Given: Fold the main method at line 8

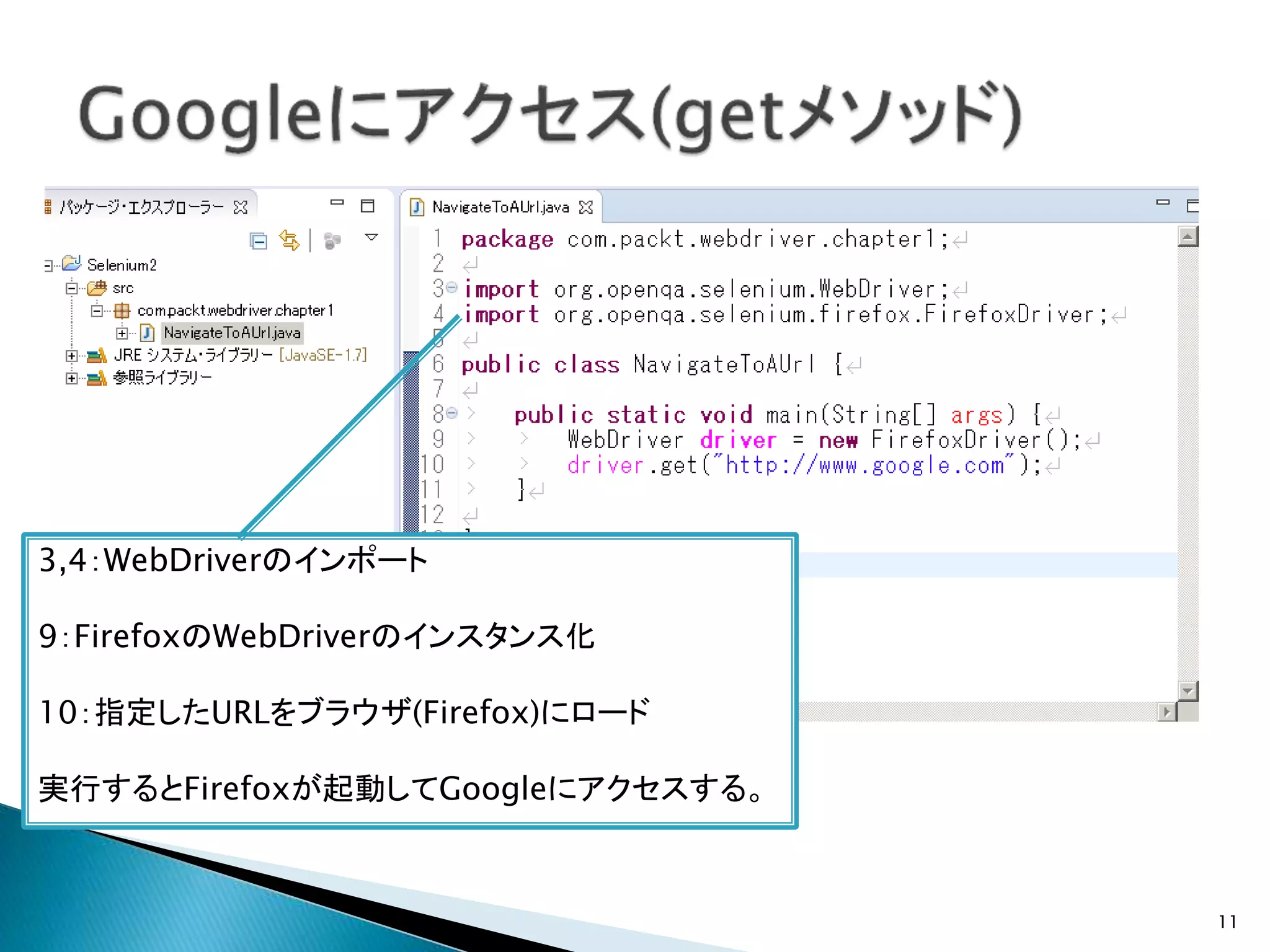Looking at the screenshot, I should coord(452,412).
